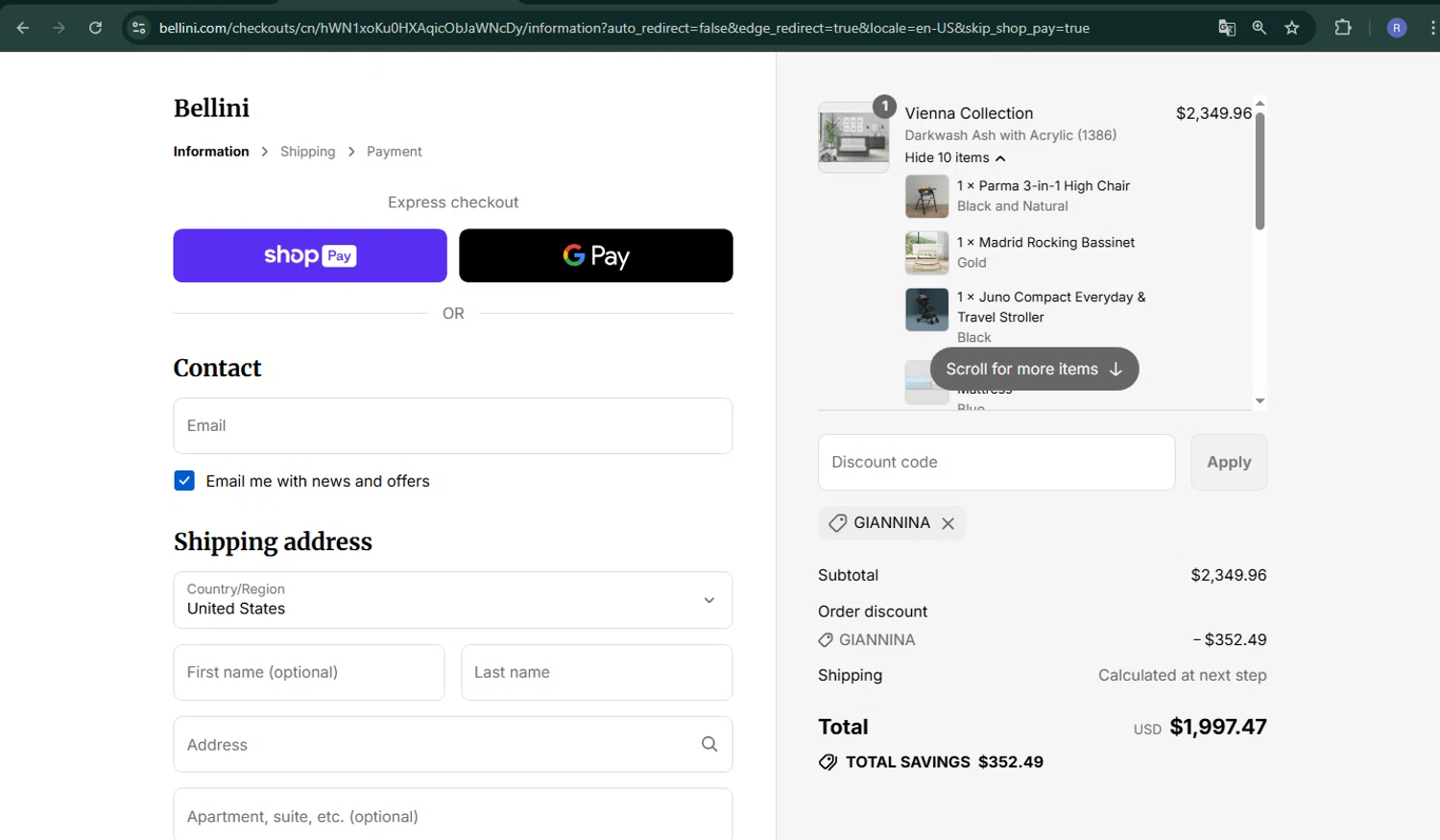Viewport: 1440px width, 840px height.
Task: Click Darkwash Ash with Acrylic variant text
Action: (x=1010, y=135)
